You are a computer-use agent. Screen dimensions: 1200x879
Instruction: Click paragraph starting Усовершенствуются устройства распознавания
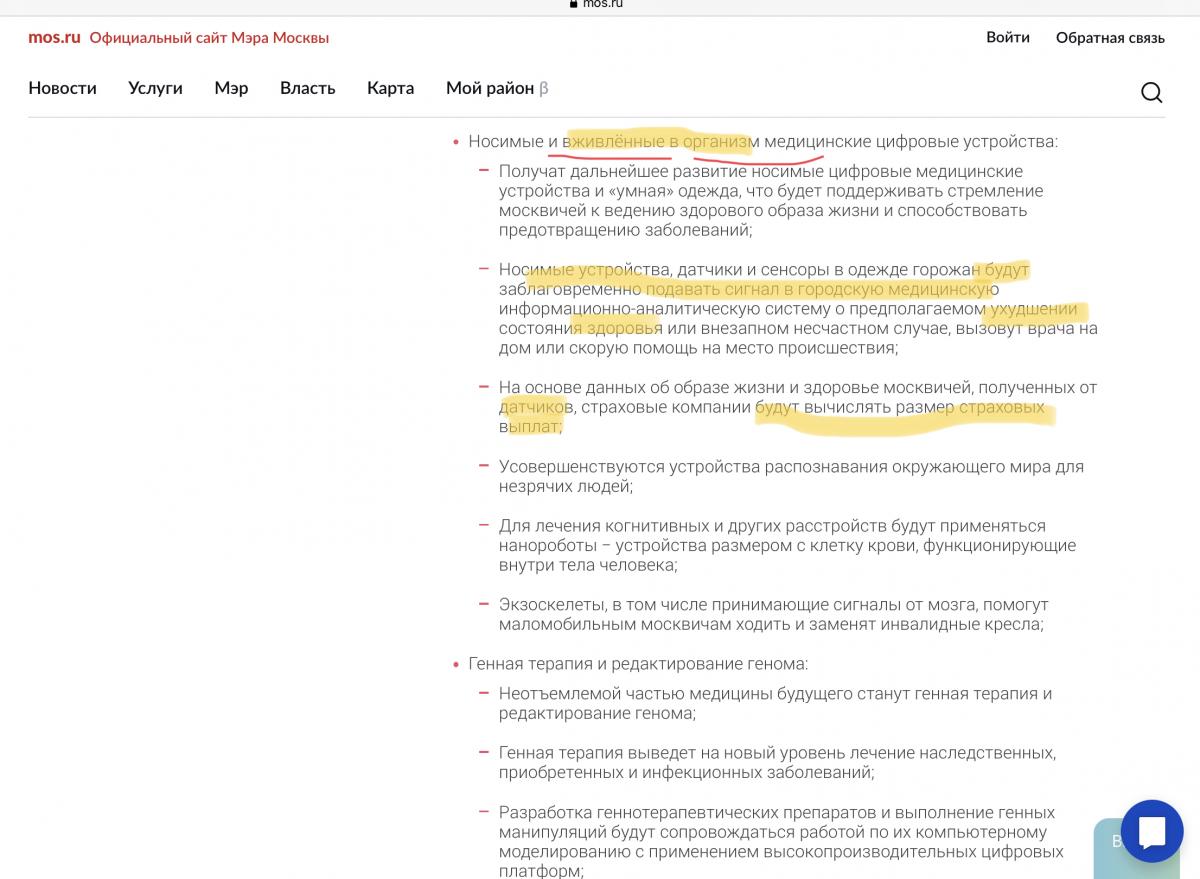791,476
